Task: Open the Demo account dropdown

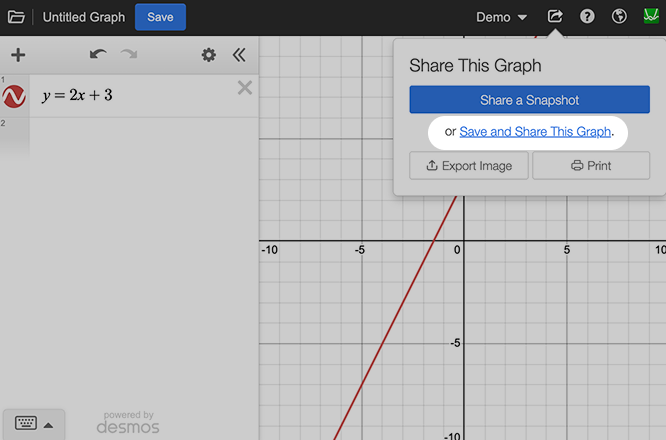Action: (x=501, y=17)
